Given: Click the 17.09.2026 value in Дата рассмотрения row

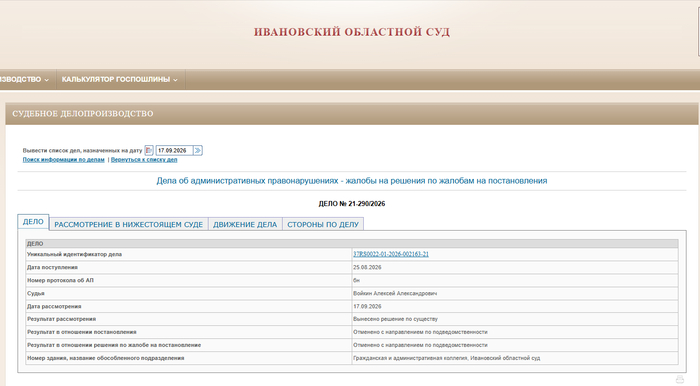Looking at the screenshot, I should [367, 306].
